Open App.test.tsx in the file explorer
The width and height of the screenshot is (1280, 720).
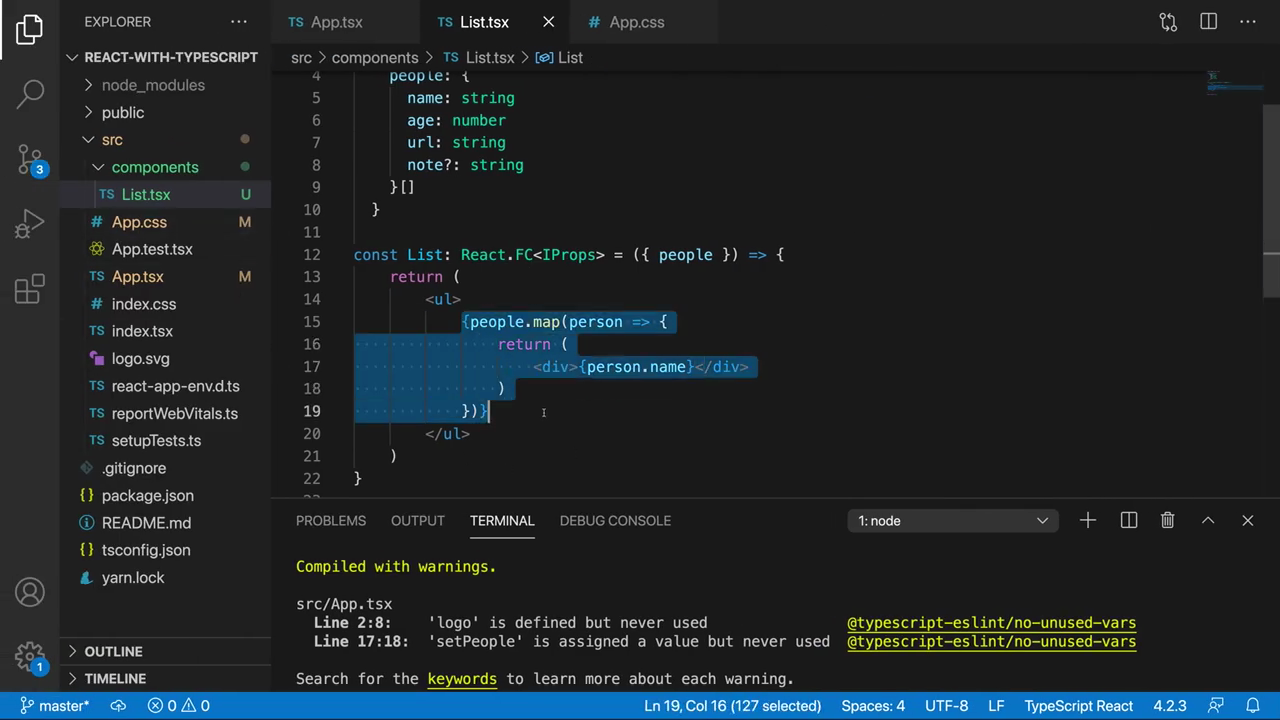pos(165,249)
